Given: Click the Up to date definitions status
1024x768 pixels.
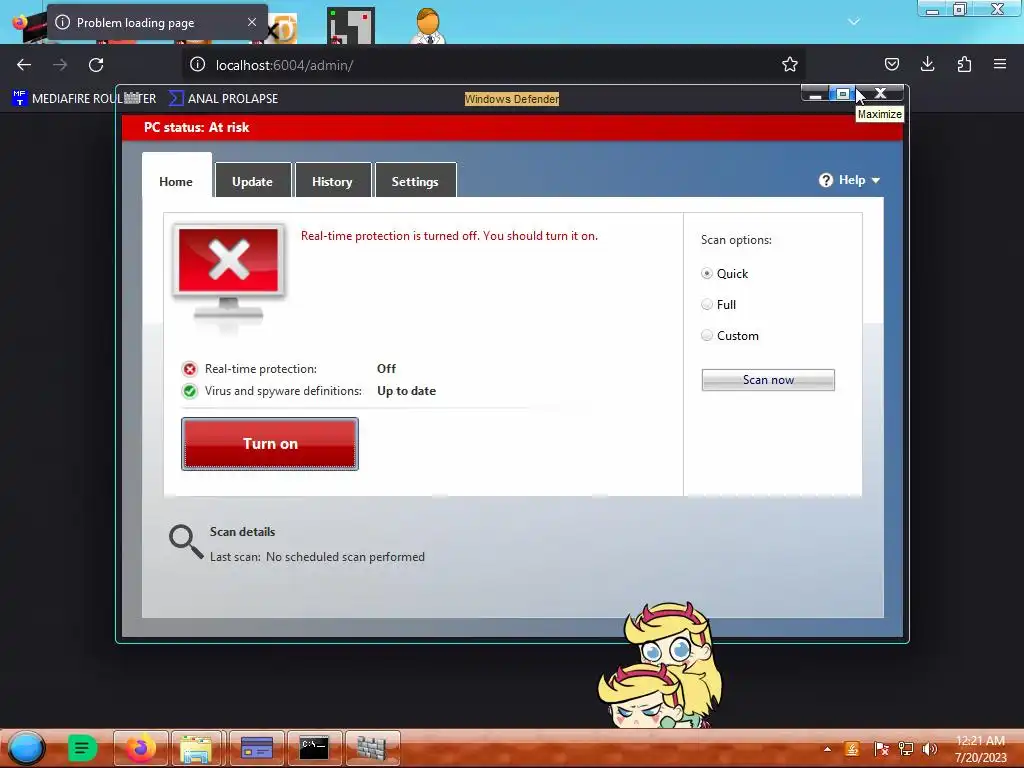Looking at the screenshot, I should click(x=406, y=391).
